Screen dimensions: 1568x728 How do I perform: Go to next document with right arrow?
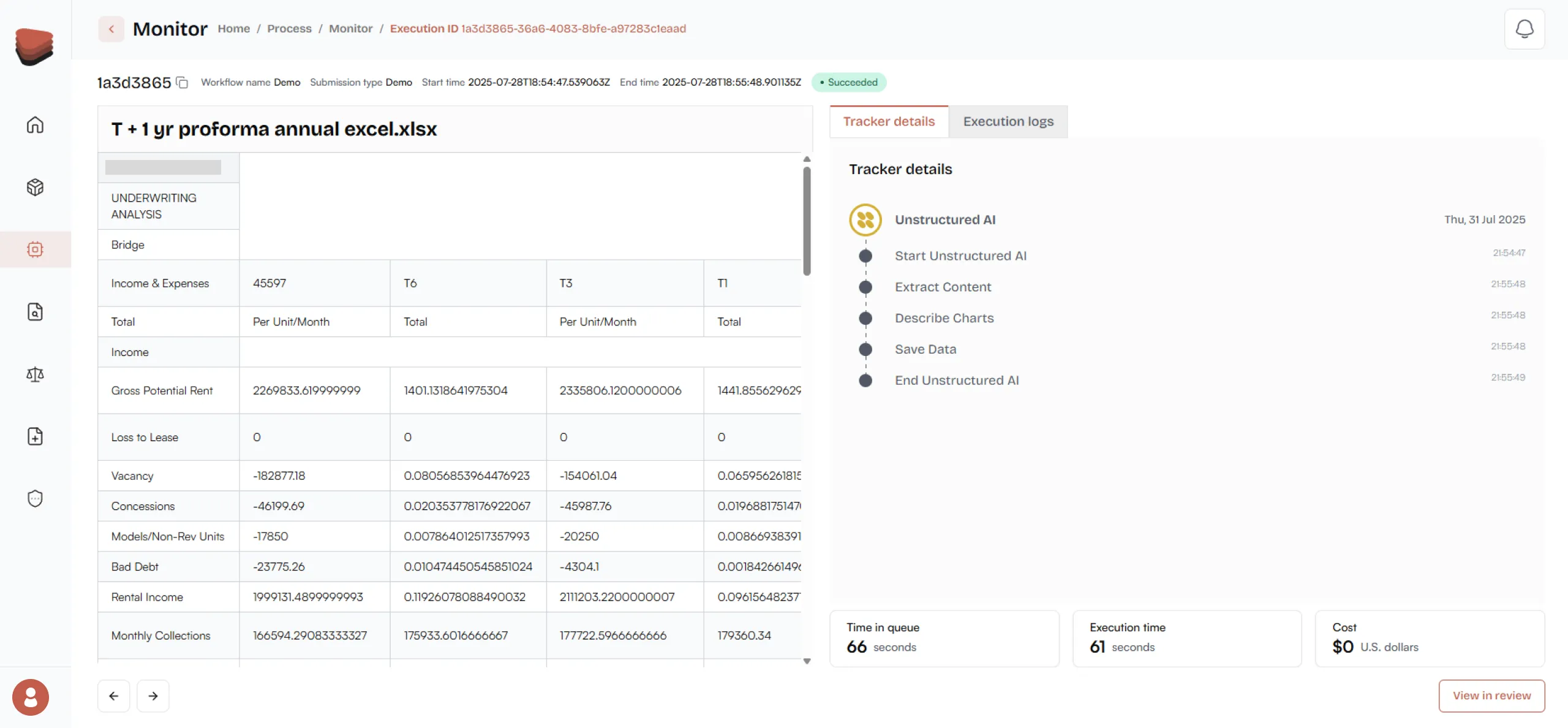click(x=153, y=696)
